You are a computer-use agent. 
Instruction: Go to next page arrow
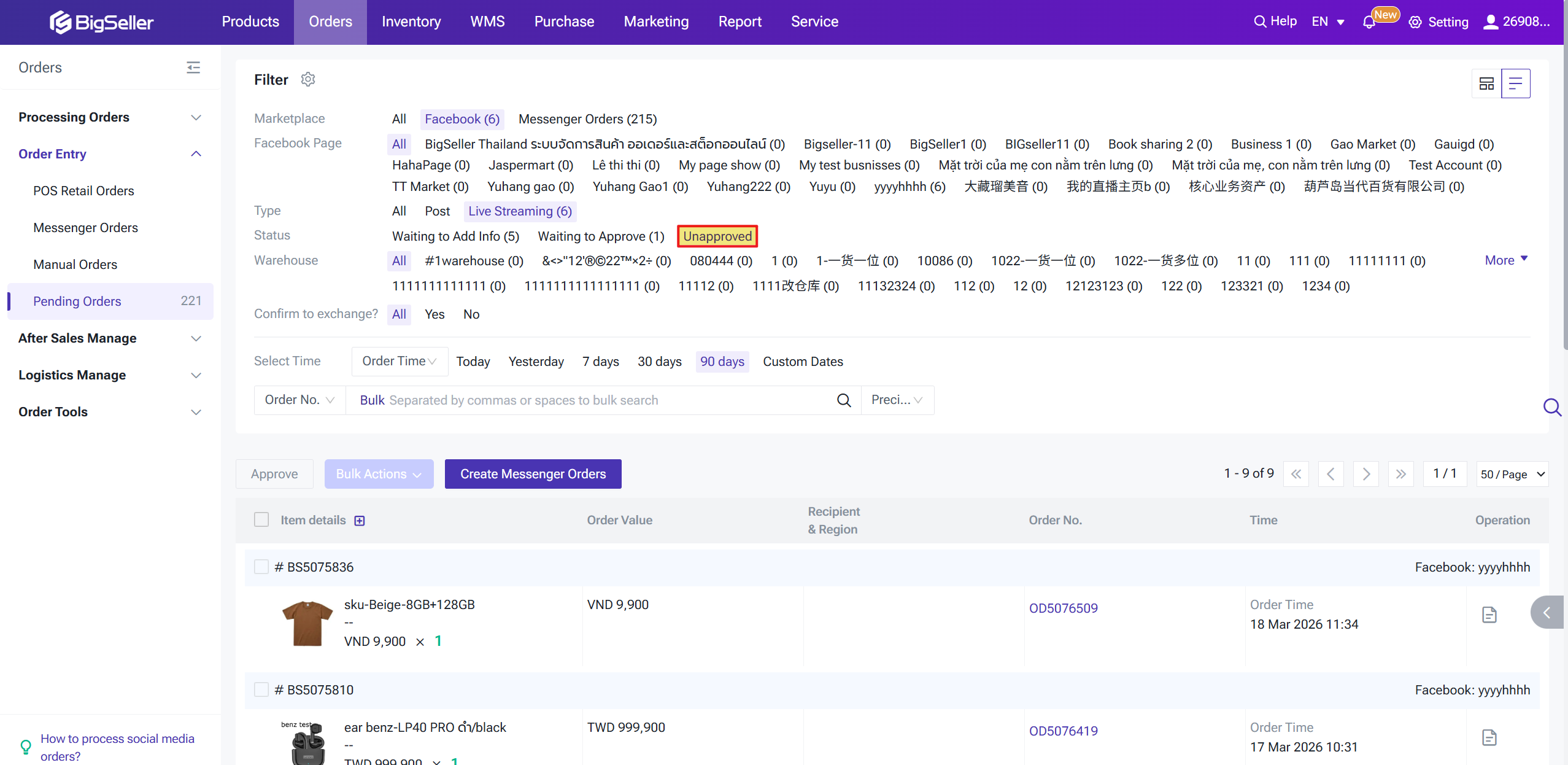[1366, 474]
